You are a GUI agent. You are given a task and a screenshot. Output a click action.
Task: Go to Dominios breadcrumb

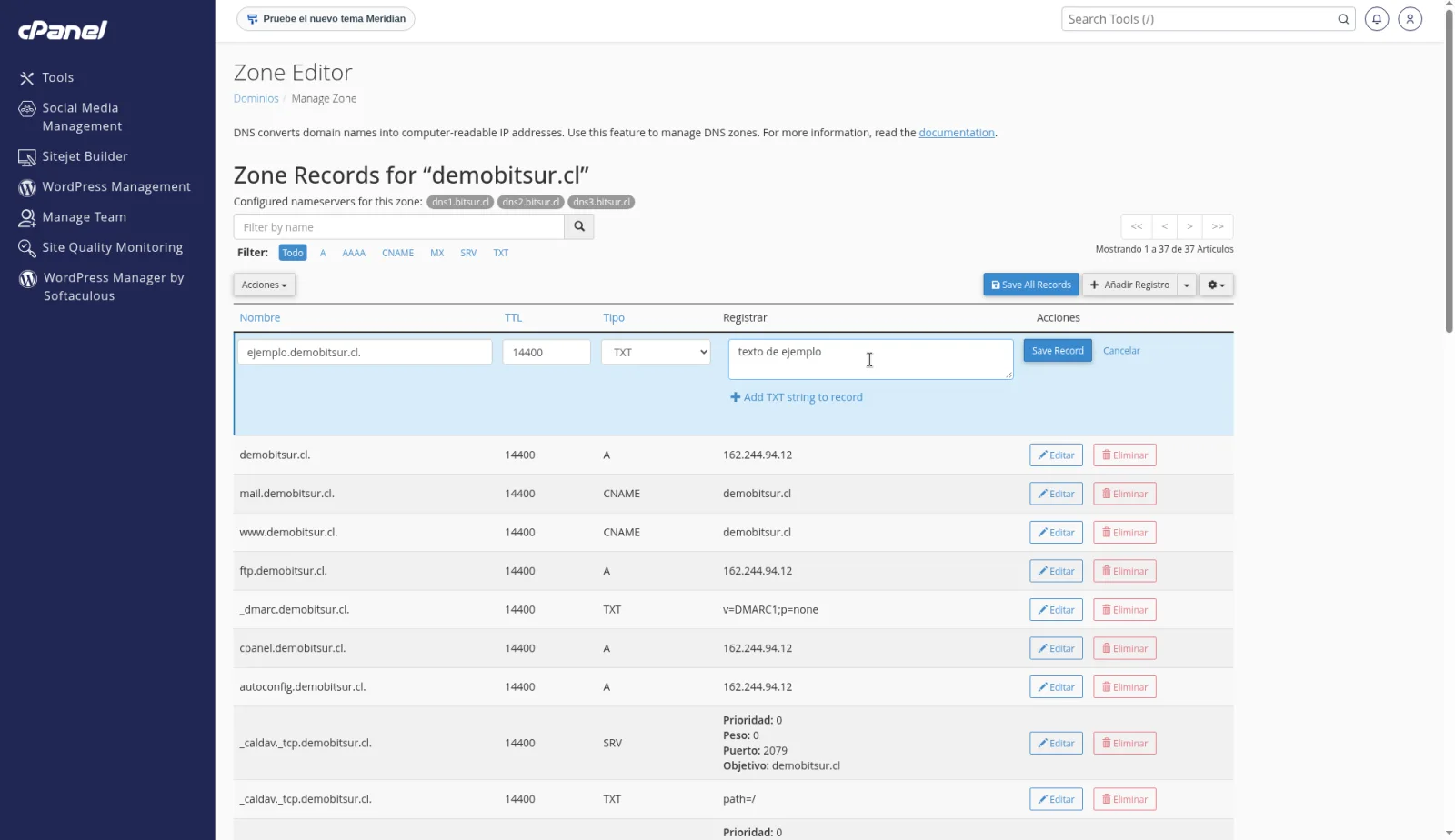[256, 98]
